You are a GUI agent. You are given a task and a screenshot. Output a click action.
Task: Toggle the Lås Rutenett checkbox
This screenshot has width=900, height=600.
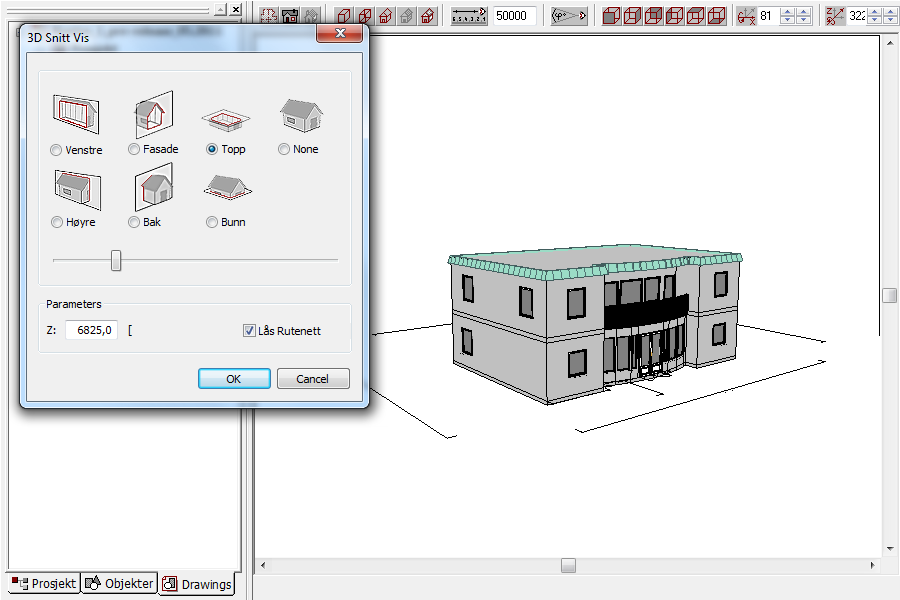pos(249,331)
